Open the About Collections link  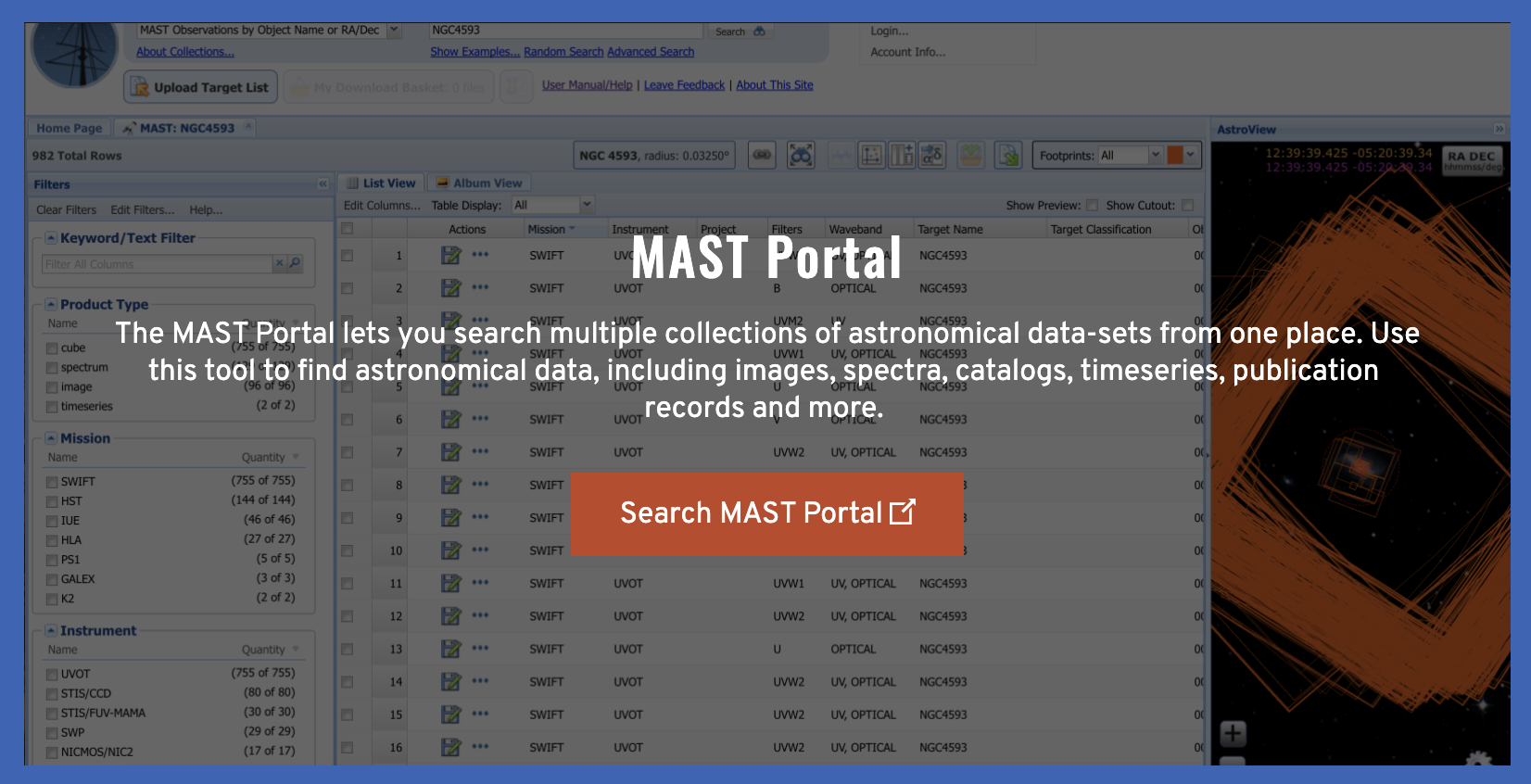tap(185, 52)
